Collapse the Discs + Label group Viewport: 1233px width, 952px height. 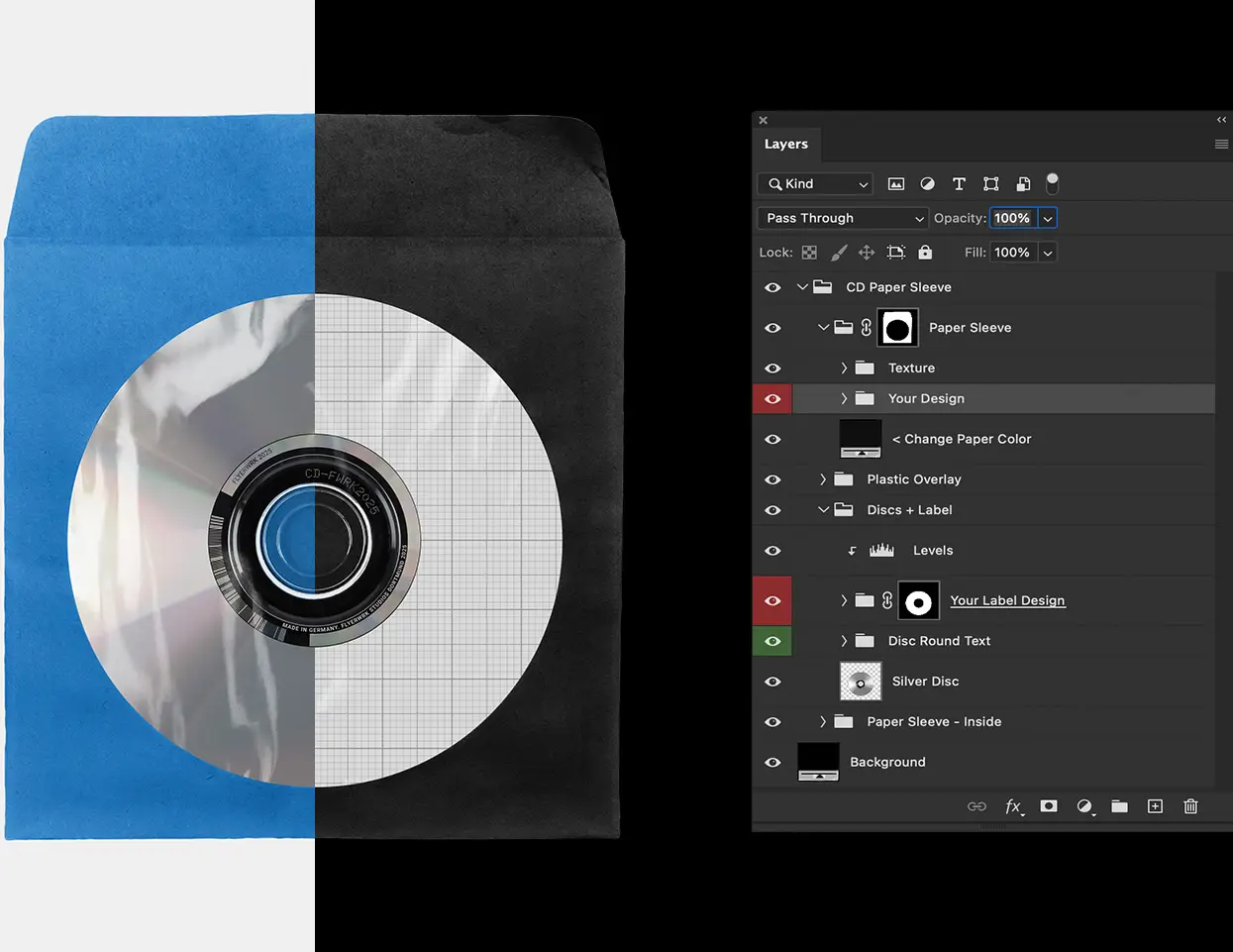(x=823, y=510)
